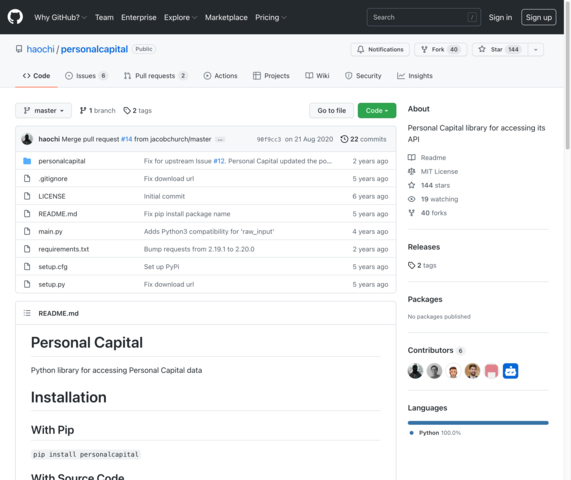
Task: Click the 2 tags icon next to branch
Action: [x=127, y=110]
